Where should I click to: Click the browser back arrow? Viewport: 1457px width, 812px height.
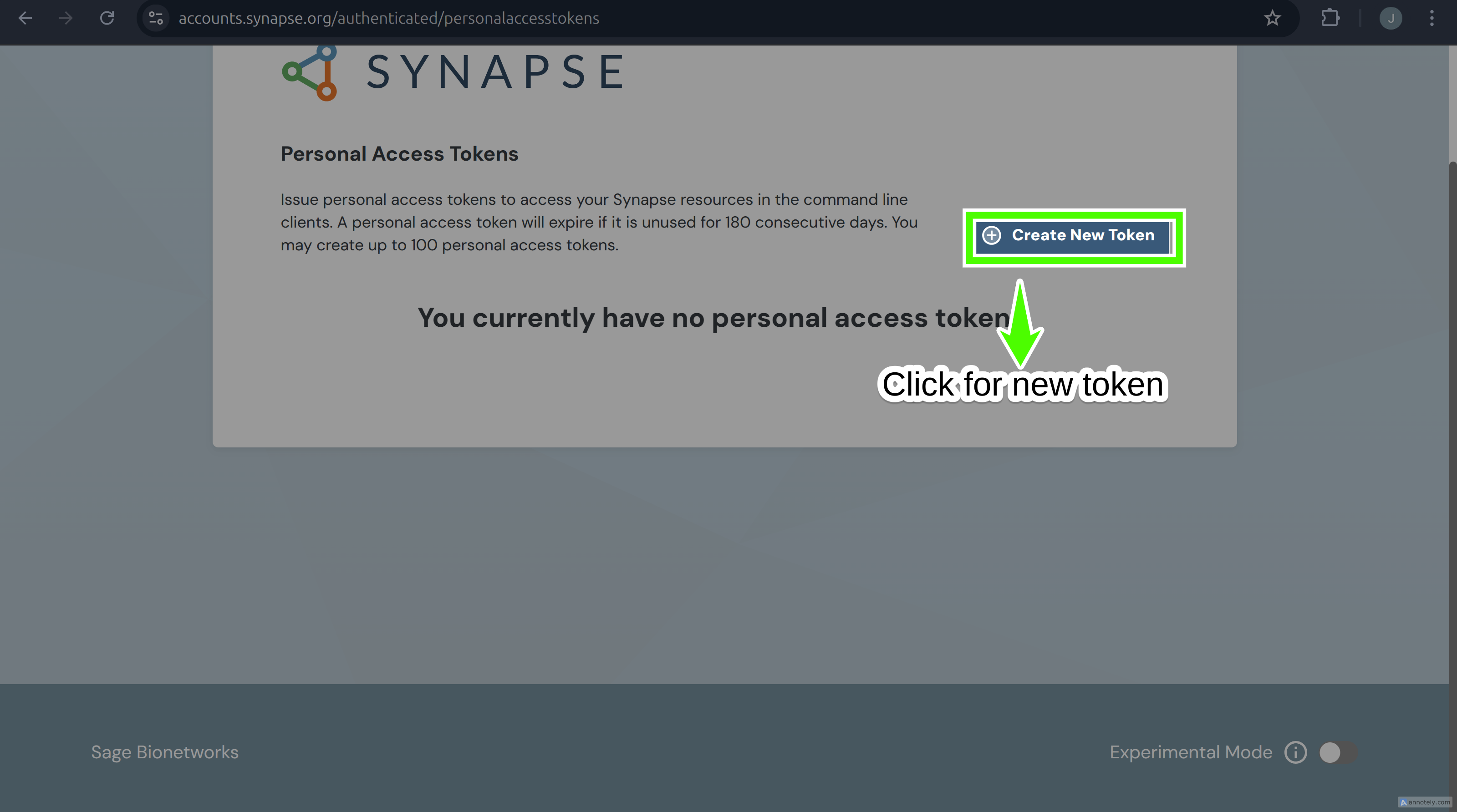(x=25, y=18)
